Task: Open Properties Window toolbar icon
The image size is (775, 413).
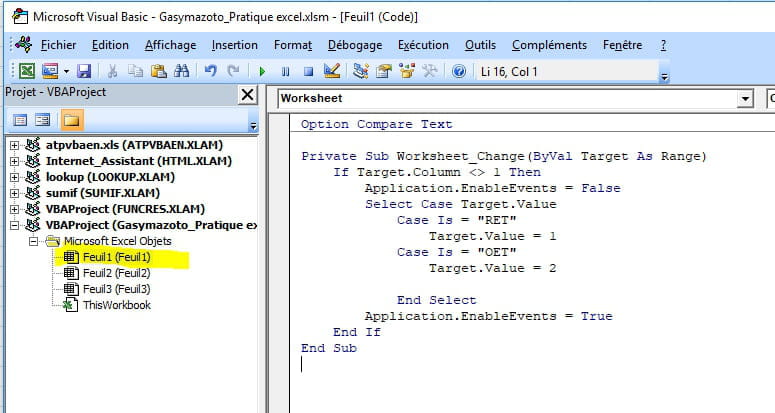Action: [x=384, y=71]
